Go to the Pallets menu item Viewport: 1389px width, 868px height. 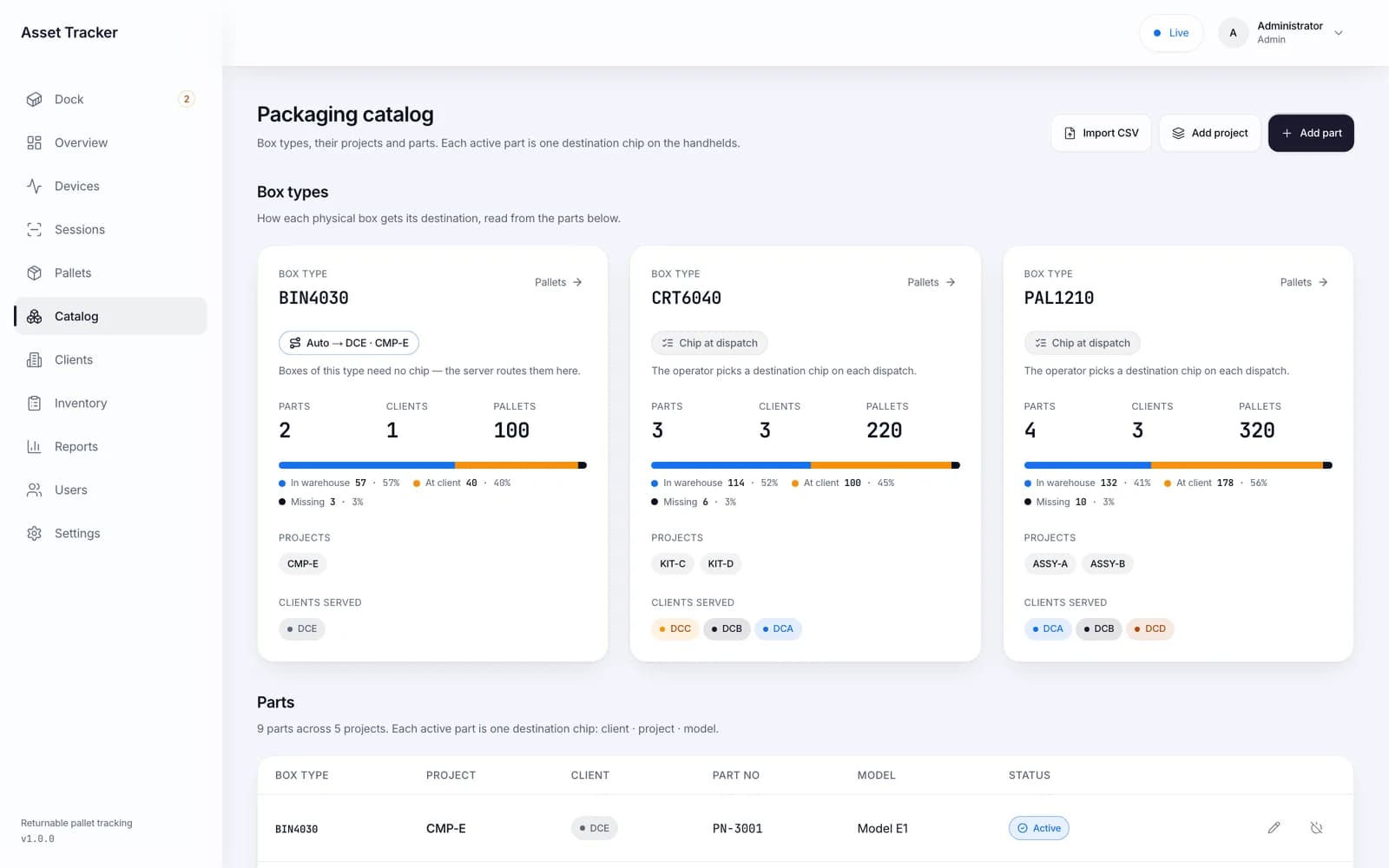coord(110,273)
